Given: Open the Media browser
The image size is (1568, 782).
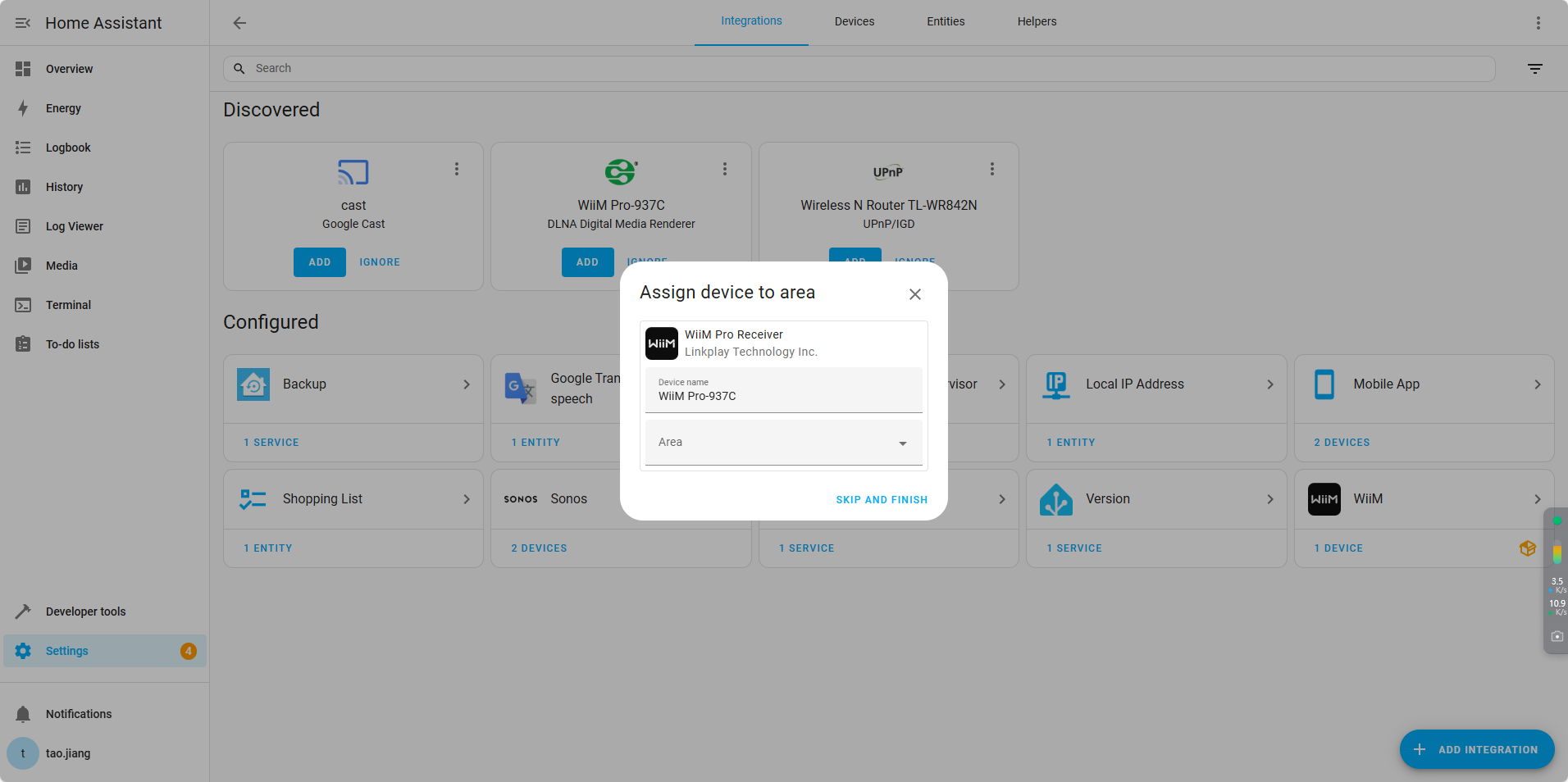Looking at the screenshot, I should click(105, 266).
